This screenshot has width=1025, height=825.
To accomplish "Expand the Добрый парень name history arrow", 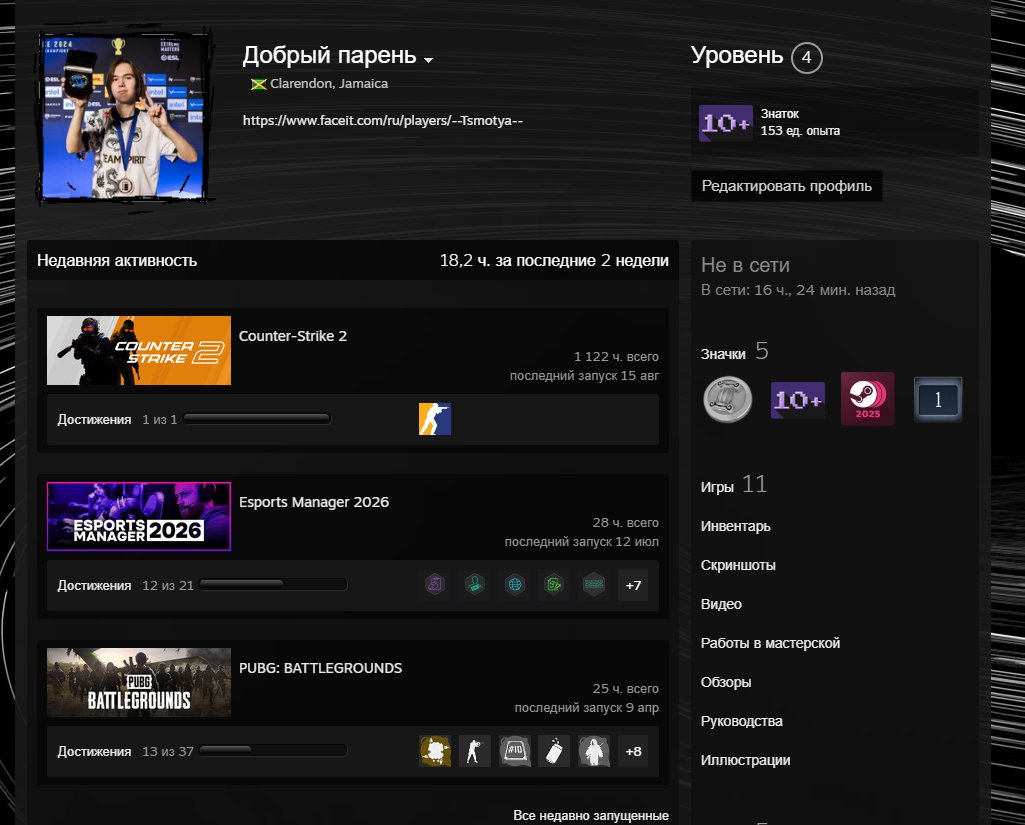I will tap(428, 59).
